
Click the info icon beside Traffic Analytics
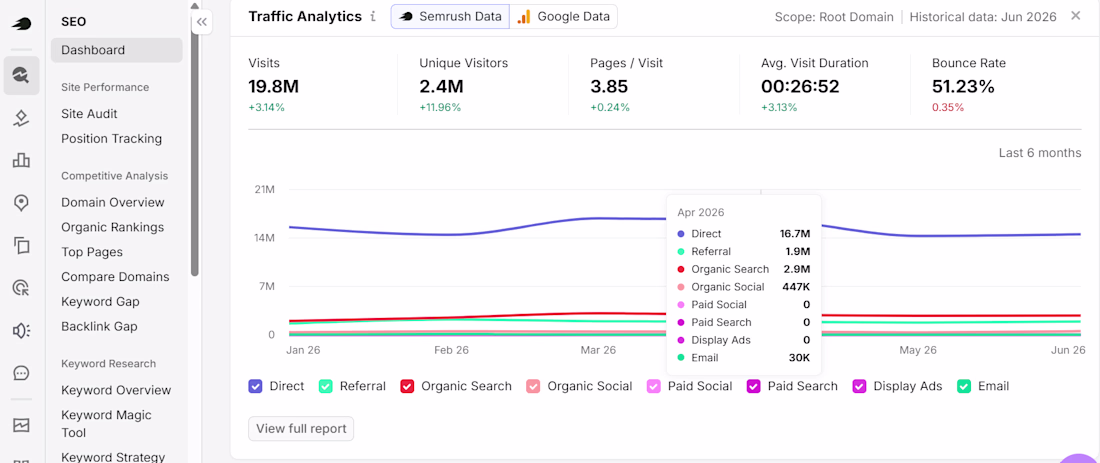(373, 16)
